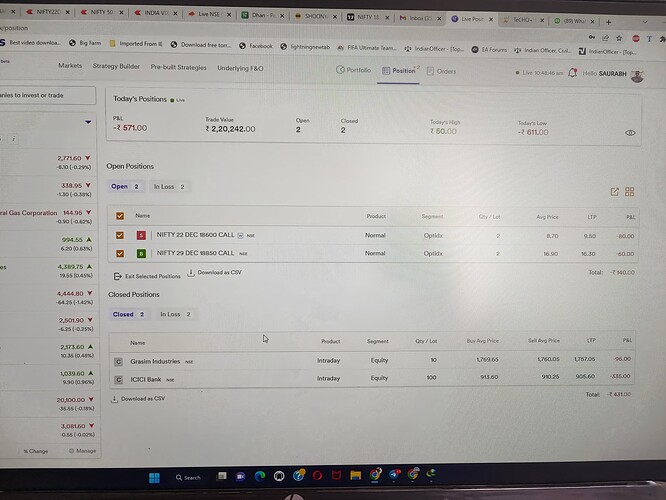Switch to the INDIA VIX browser tab

(x=156, y=13)
